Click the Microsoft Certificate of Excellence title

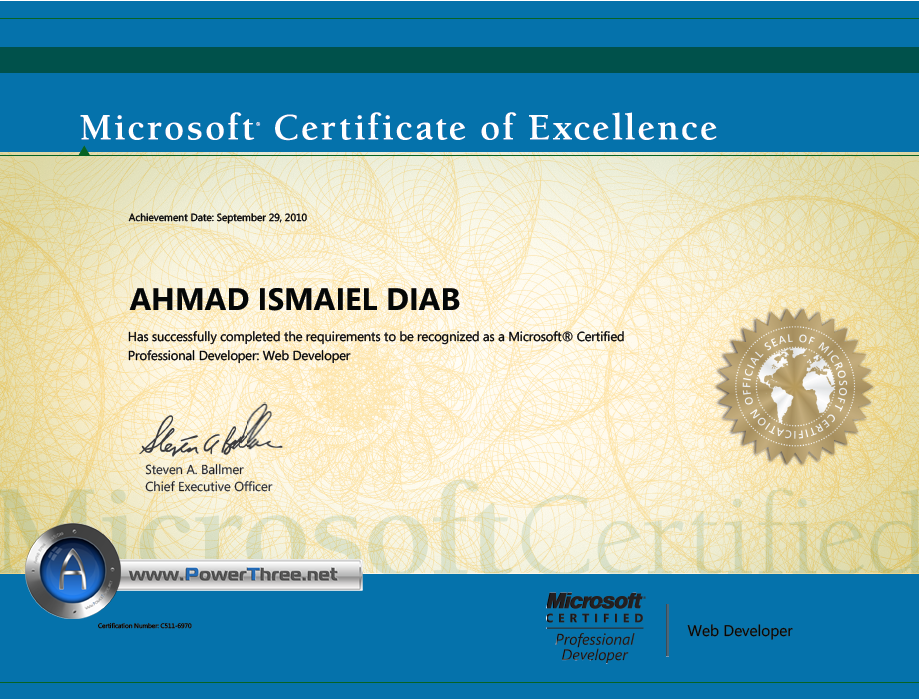point(399,127)
